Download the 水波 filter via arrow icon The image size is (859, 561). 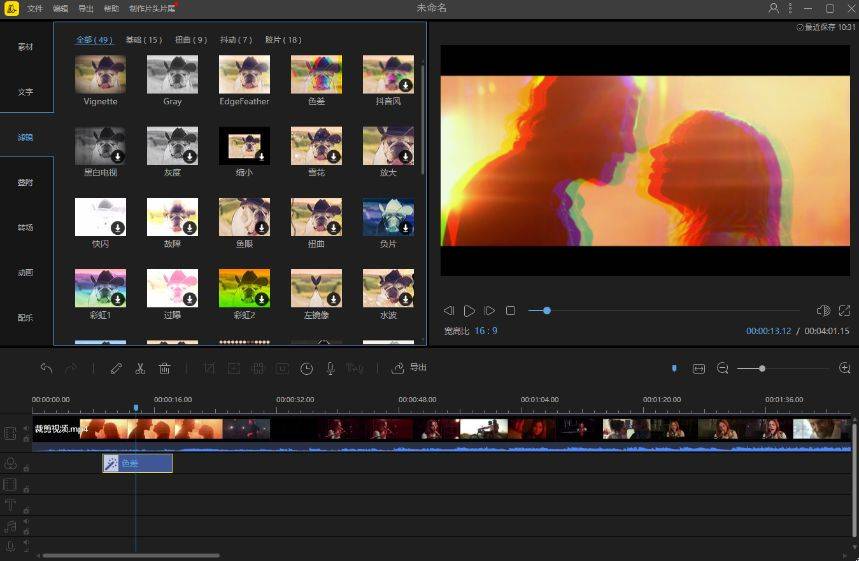[x=405, y=299]
